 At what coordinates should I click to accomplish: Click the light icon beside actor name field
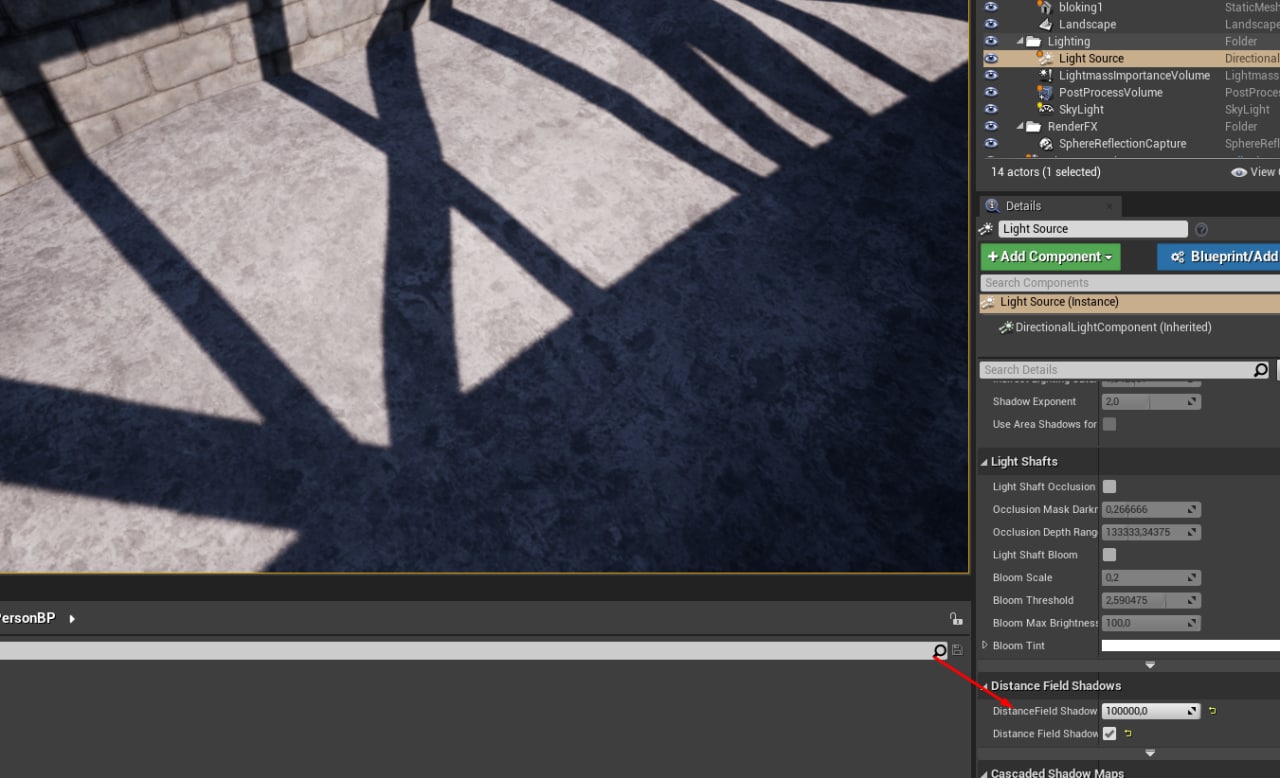[x=988, y=229]
